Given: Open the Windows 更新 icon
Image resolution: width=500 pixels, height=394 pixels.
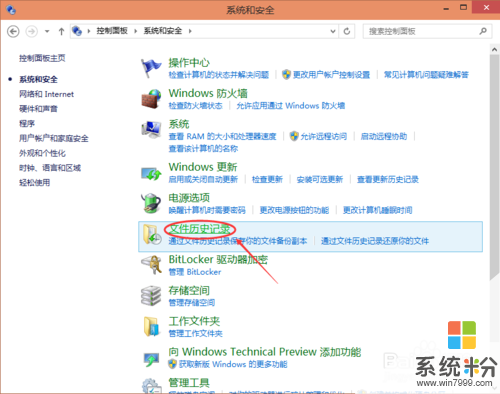Looking at the screenshot, I should click(151, 174).
